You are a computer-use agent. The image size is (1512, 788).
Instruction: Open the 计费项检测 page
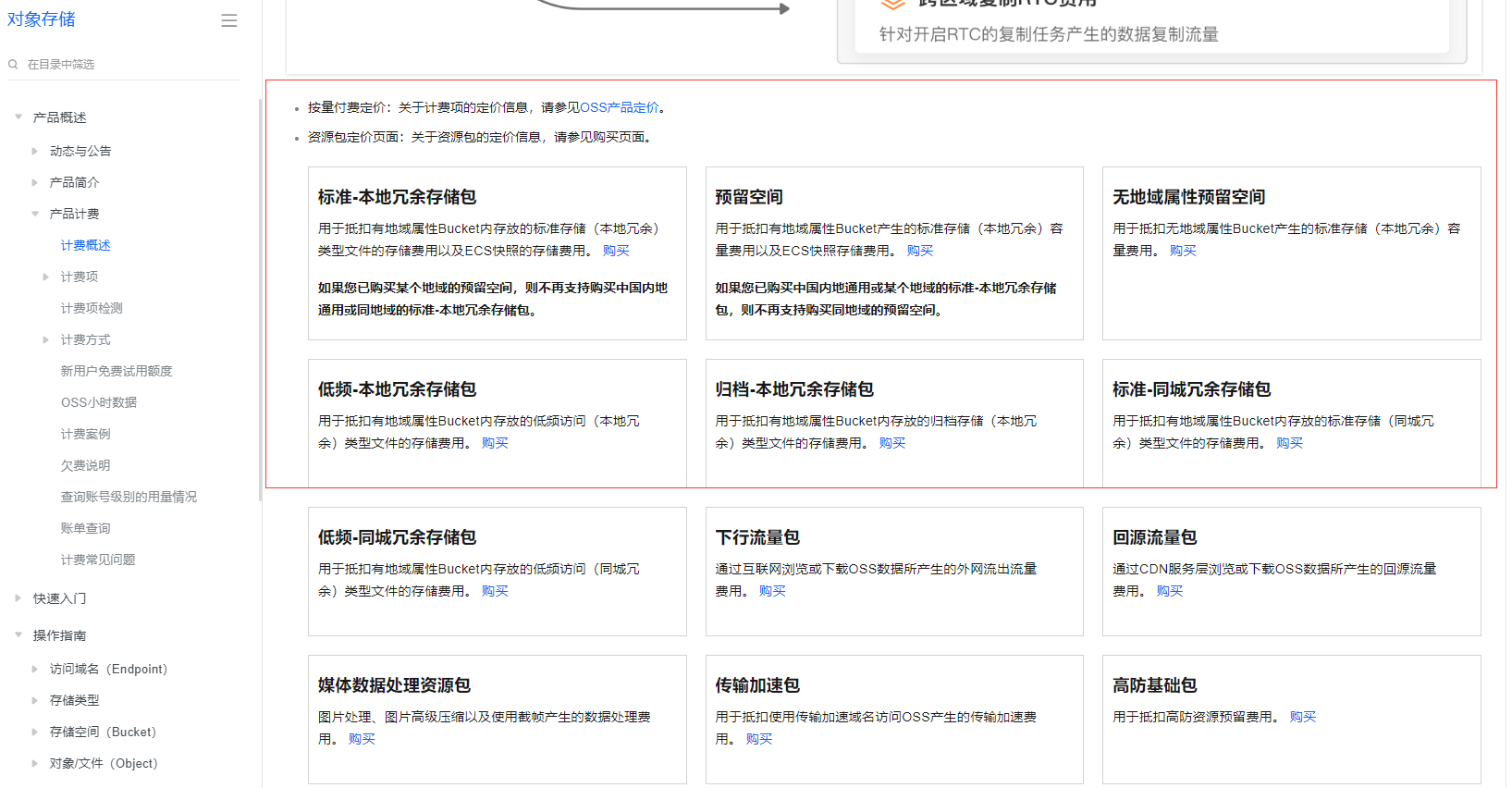click(92, 308)
